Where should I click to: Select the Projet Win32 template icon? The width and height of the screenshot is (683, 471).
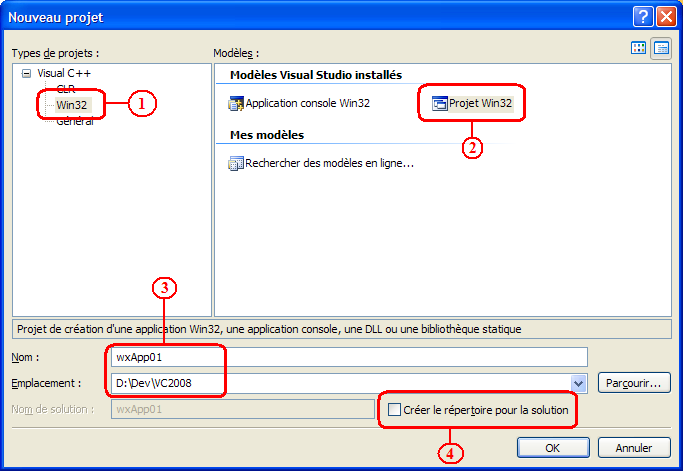(x=440, y=104)
